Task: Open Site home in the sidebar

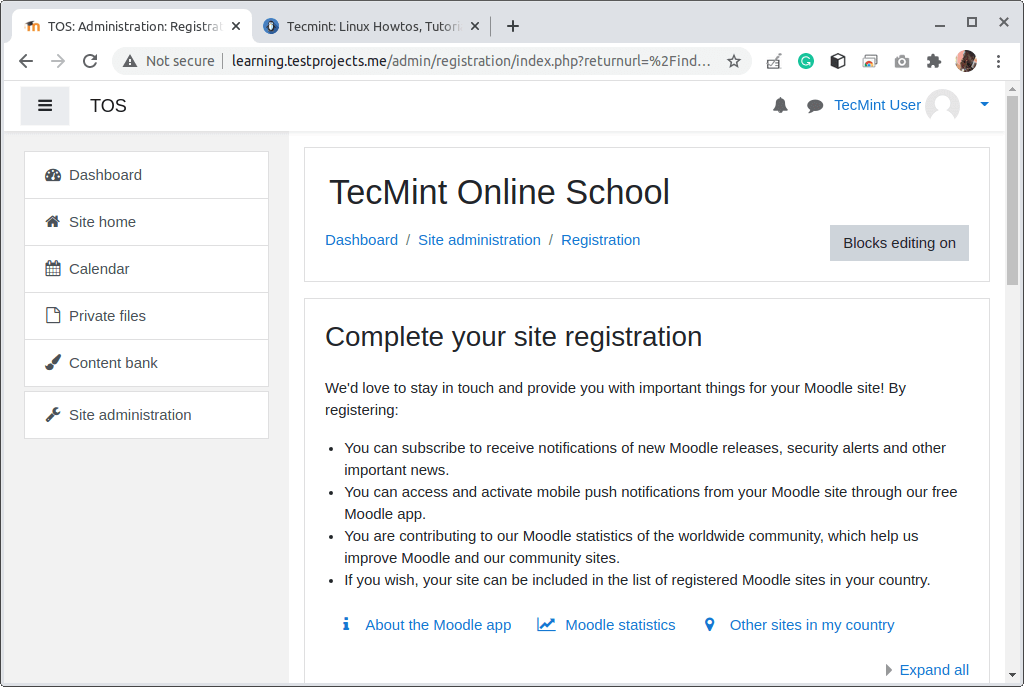Action: 146,222
